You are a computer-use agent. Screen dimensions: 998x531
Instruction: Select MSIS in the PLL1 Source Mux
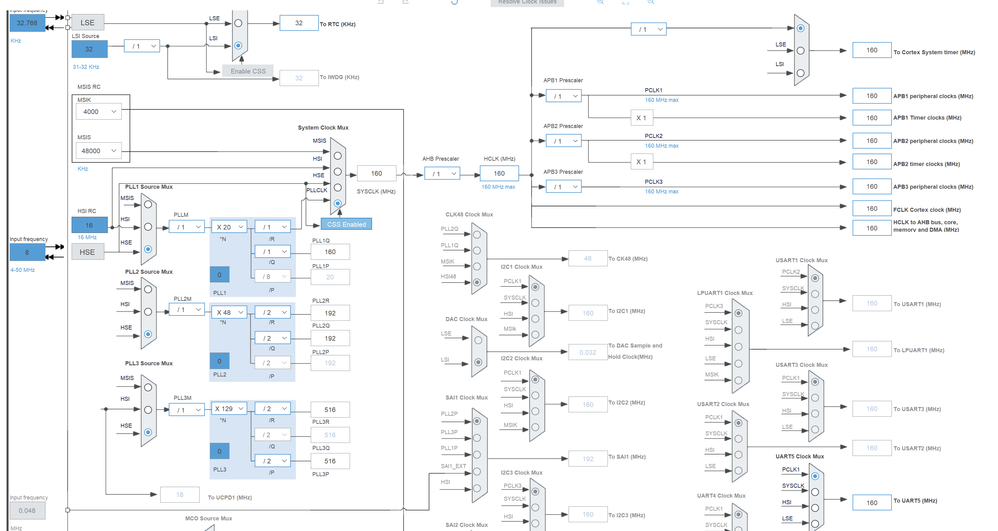tap(148, 204)
